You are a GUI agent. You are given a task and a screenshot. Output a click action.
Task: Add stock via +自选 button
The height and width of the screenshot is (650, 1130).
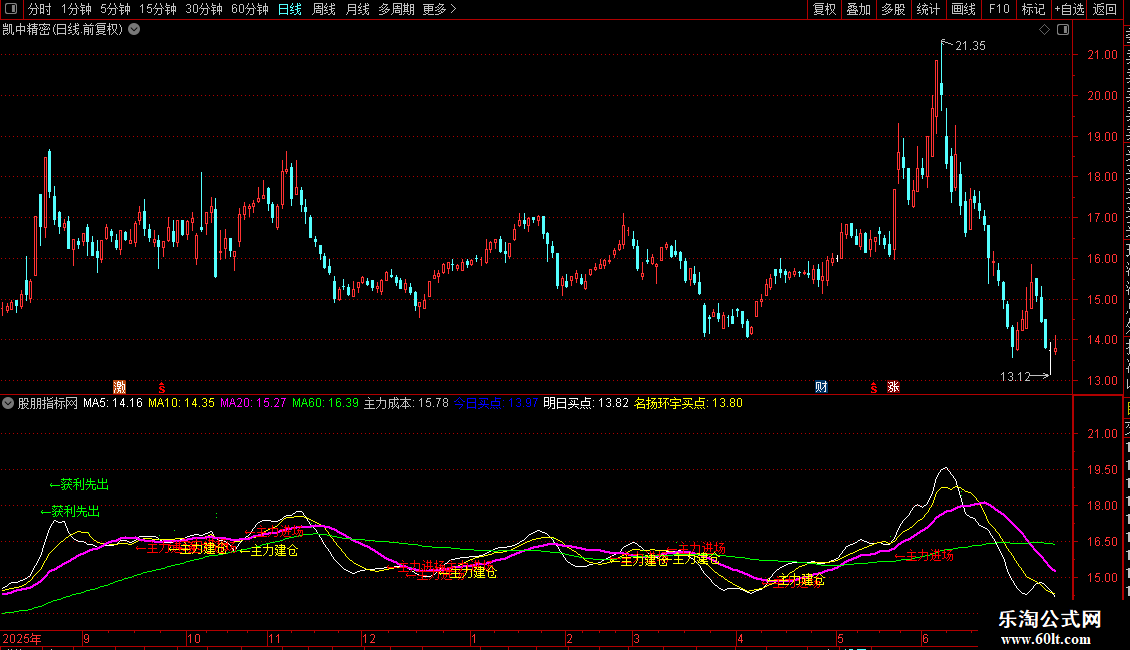(1069, 9)
